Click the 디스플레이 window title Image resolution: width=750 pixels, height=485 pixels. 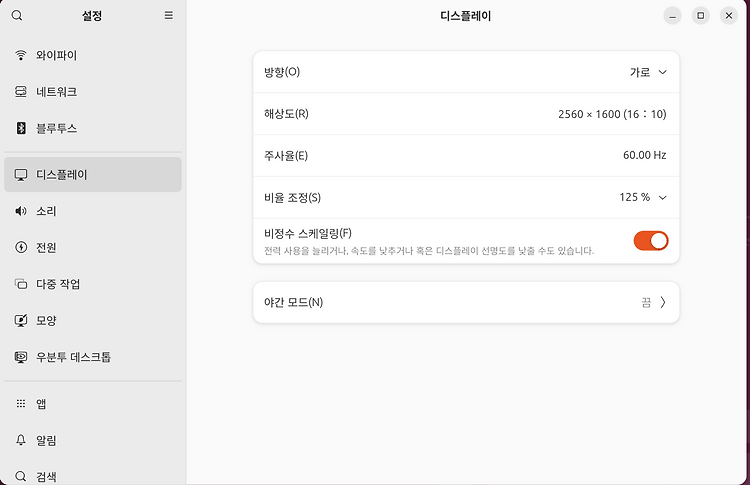pyautogui.click(x=466, y=16)
